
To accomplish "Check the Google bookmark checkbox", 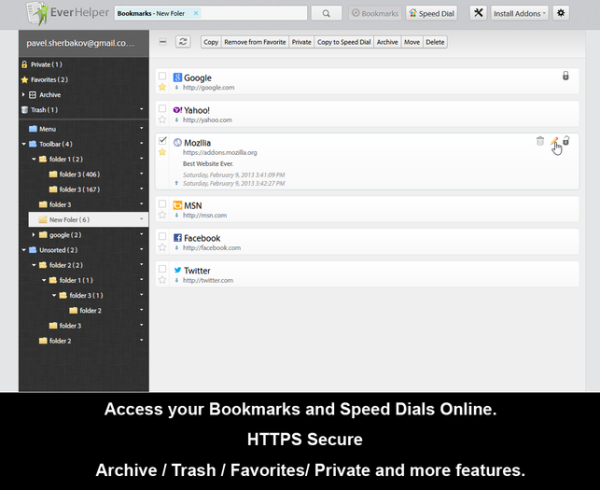I will tap(162, 76).
